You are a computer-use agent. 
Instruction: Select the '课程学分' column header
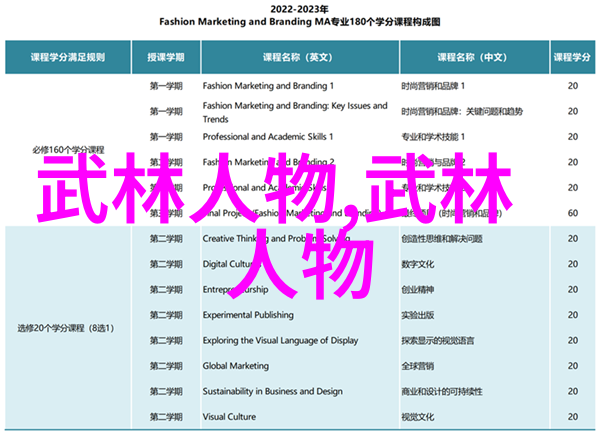coord(572,57)
